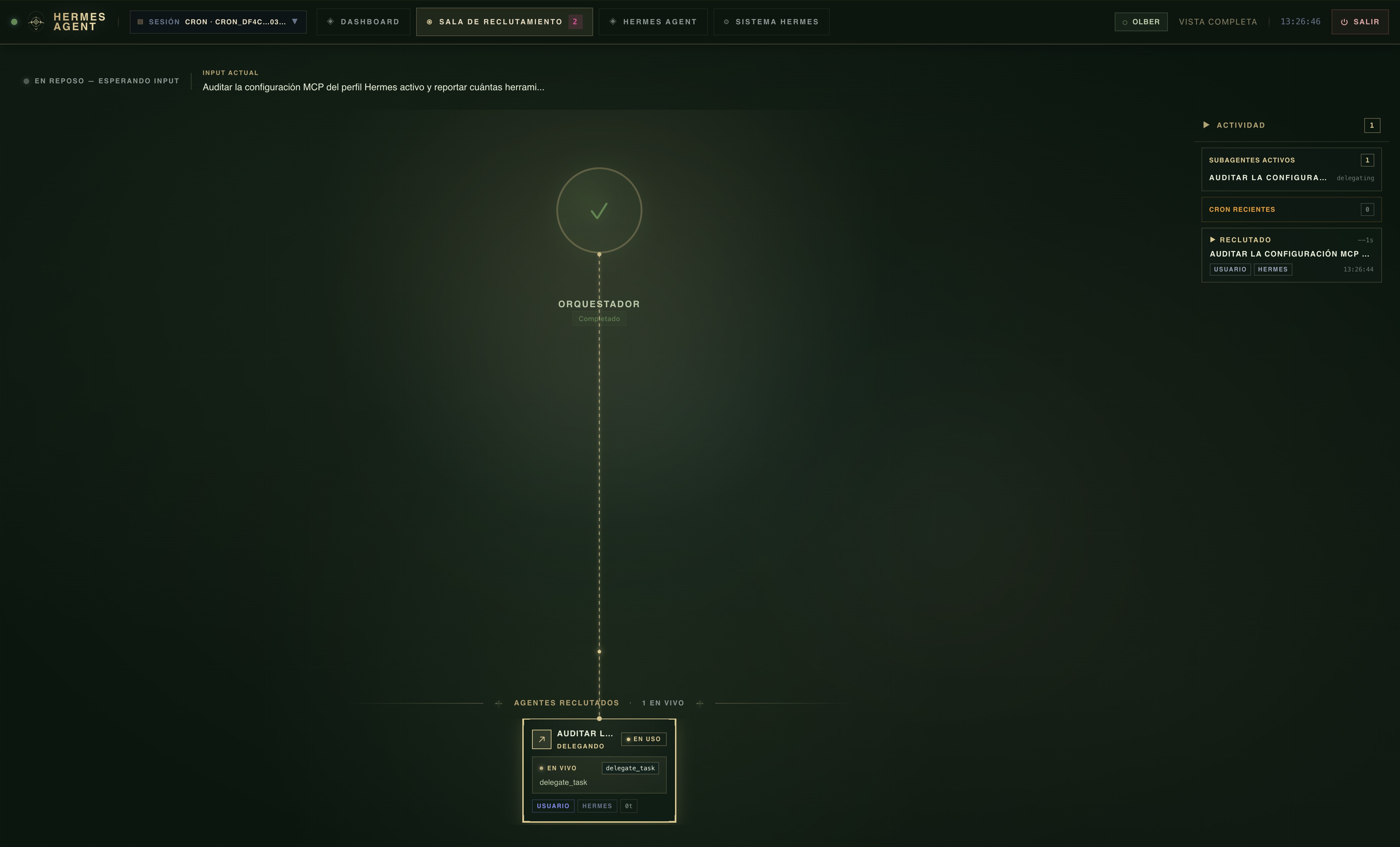1400x847 pixels.
Task: Click the power icon beside Salir
Action: 1344,22
